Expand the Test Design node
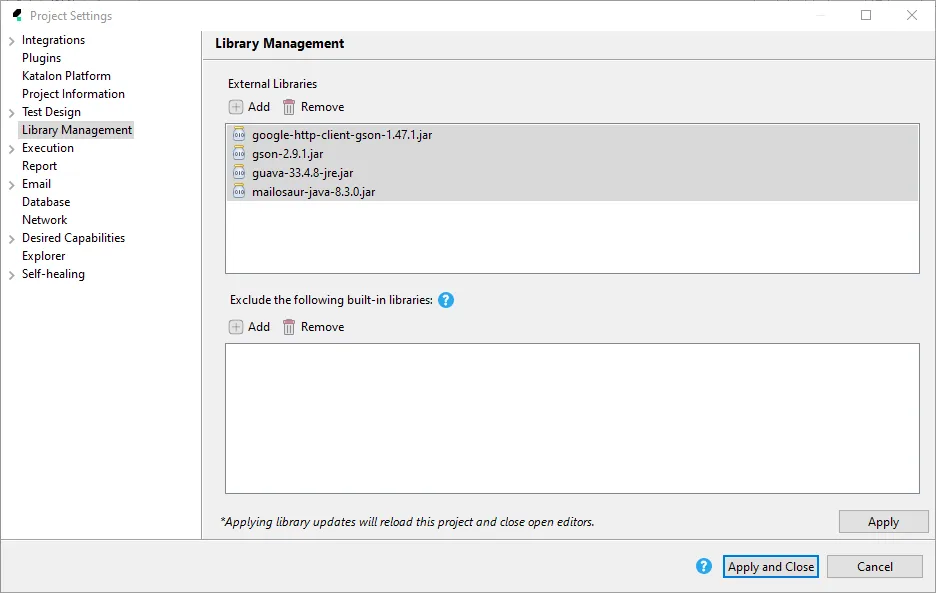Viewport: 936px width, 593px height. click(x=12, y=111)
